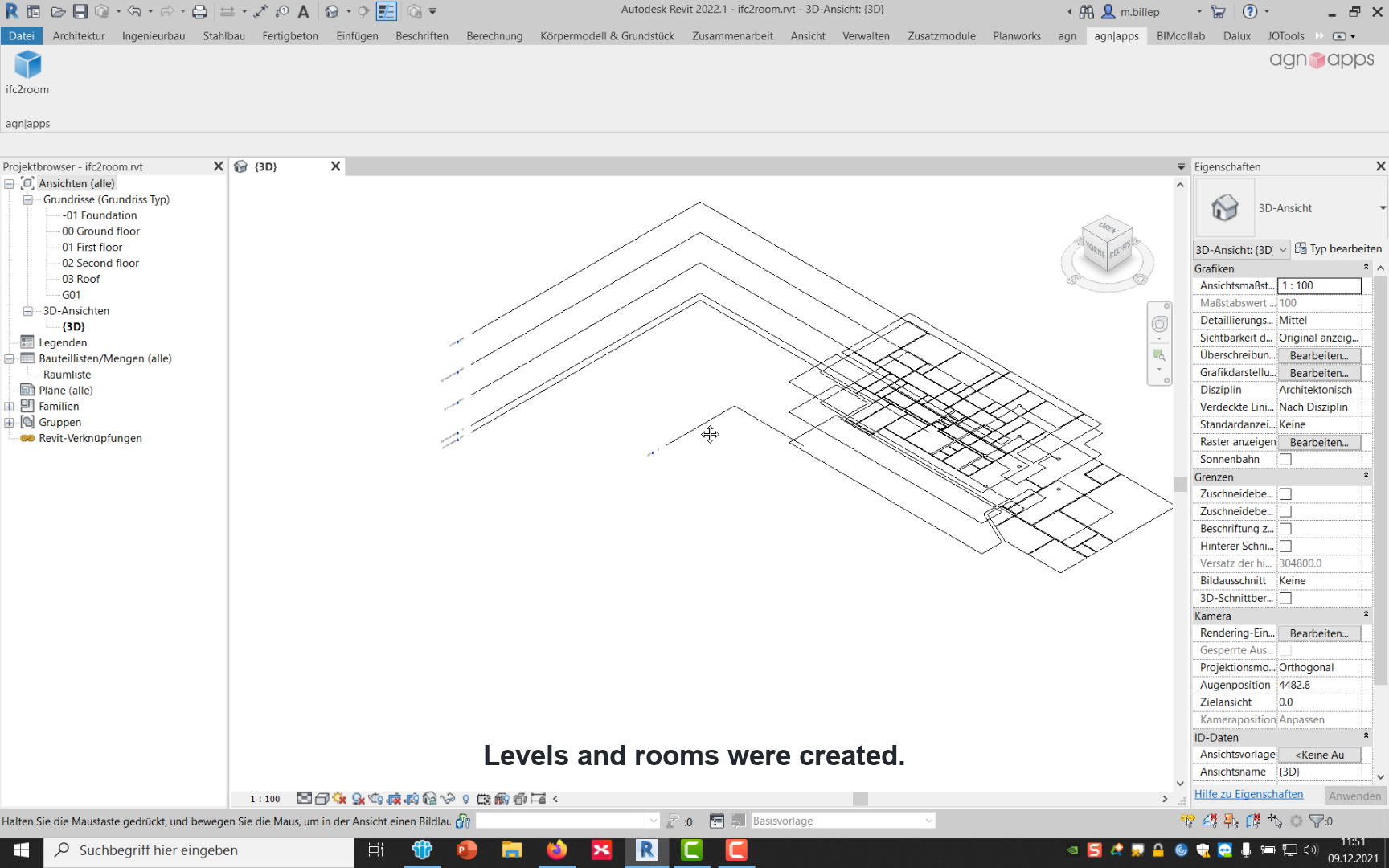Toggle the Sun Path control icon
1389x868 pixels.
[339, 799]
